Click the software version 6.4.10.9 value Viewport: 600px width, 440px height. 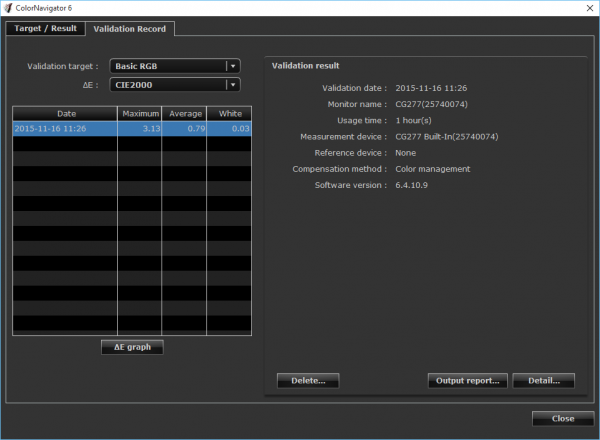pyautogui.click(x=411, y=185)
